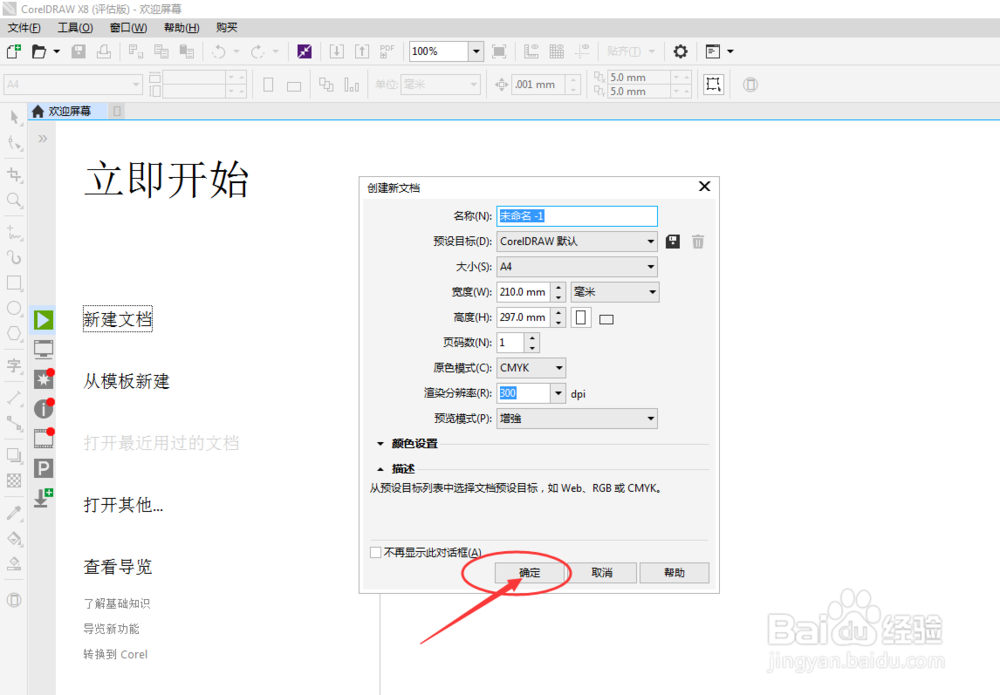This screenshot has height=695, width=1000.
Task: Save the preset with the floppy disk icon in the dialog
Action: coord(673,242)
